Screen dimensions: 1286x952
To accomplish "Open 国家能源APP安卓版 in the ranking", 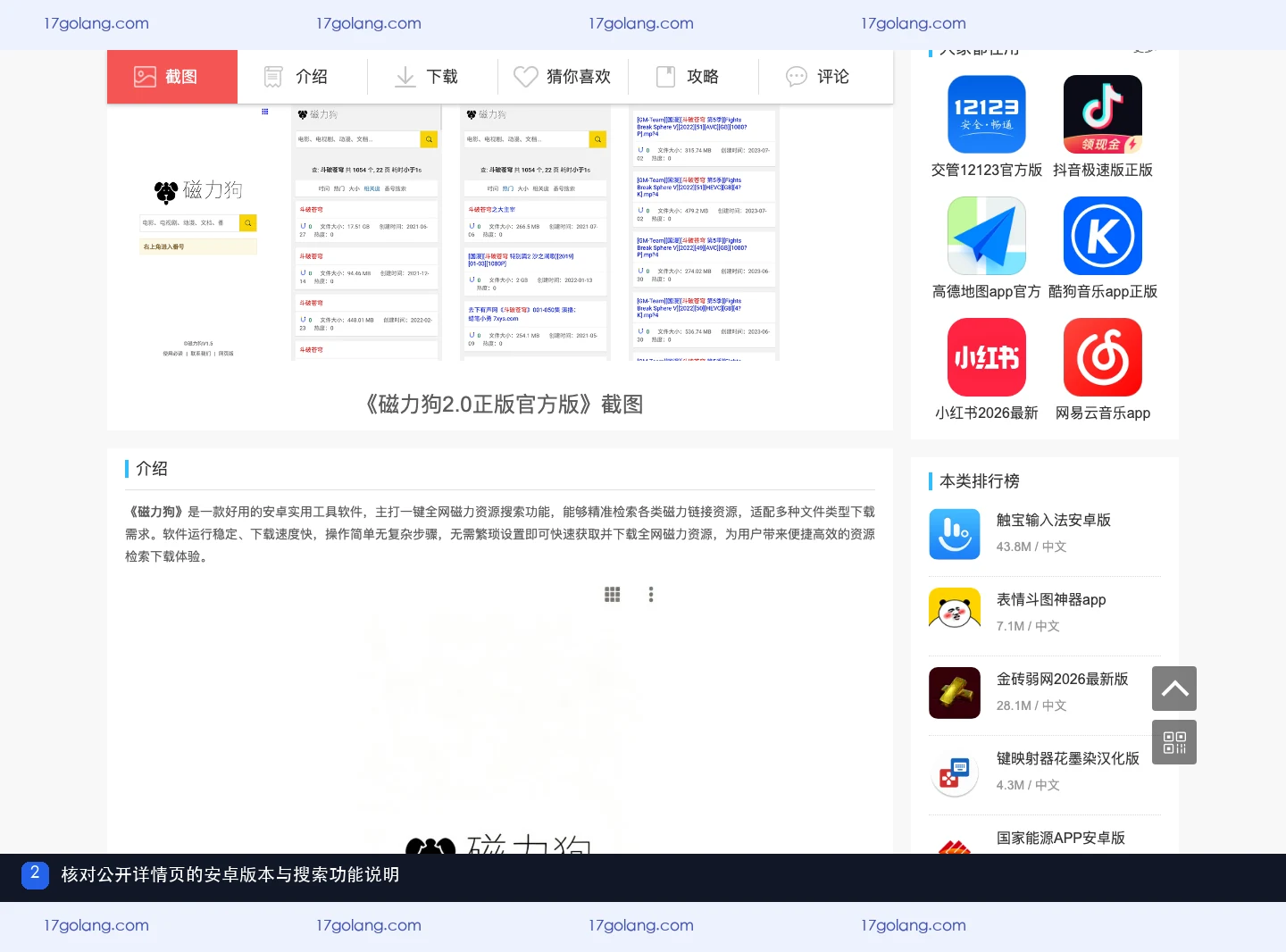I will click(x=1061, y=838).
